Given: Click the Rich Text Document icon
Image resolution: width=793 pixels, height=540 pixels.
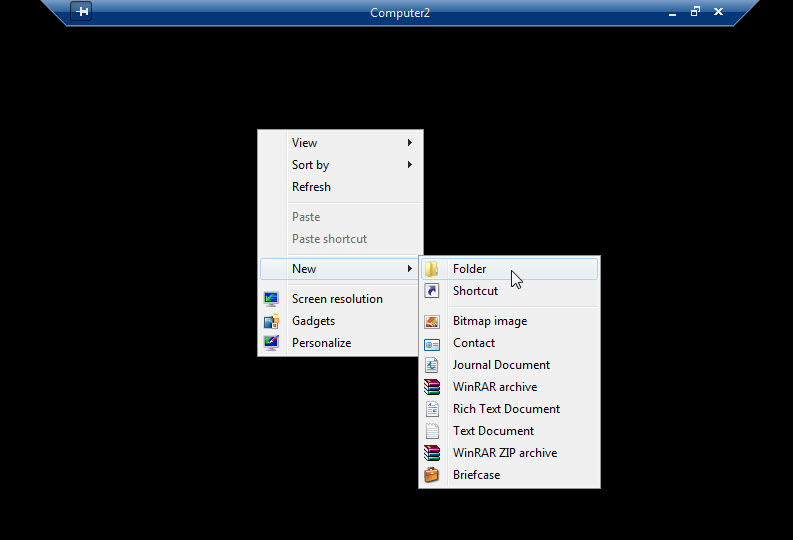Looking at the screenshot, I should tap(432, 409).
